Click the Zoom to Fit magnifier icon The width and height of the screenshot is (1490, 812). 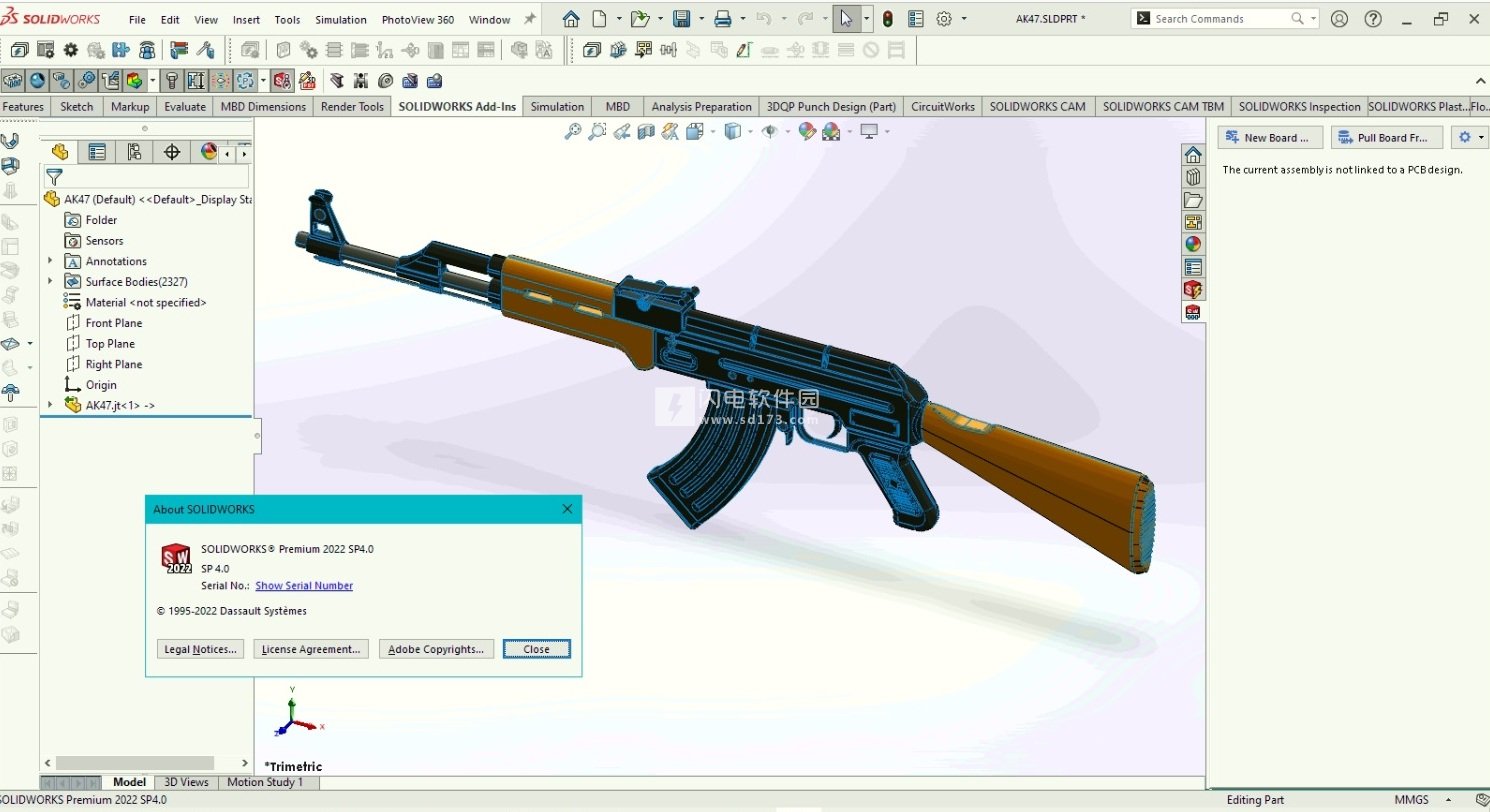click(x=573, y=131)
